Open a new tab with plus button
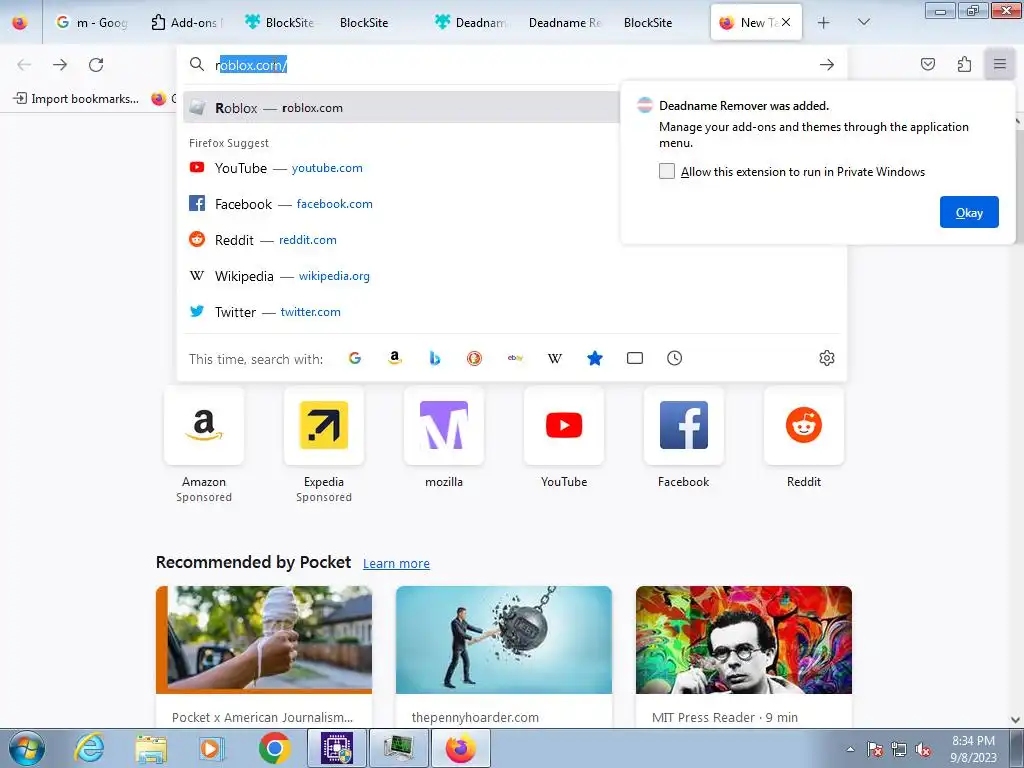The height and width of the screenshot is (768, 1024). tap(824, 22)
